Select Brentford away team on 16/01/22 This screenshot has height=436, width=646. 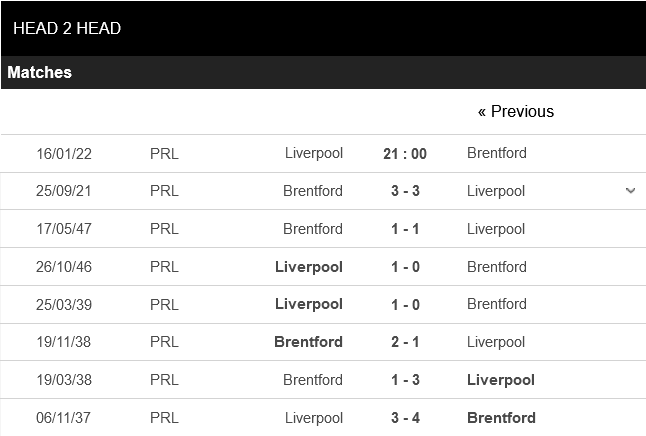click(496, 153)
